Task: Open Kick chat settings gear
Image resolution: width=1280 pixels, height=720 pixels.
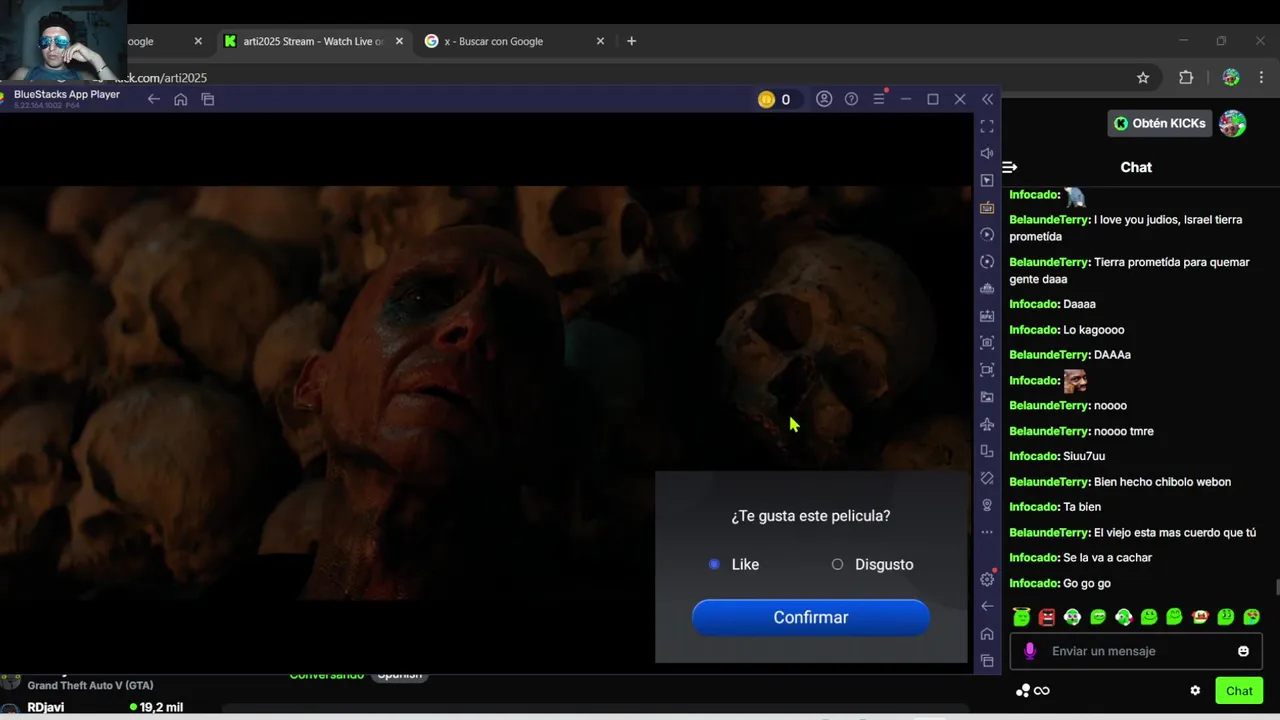Action: [x=1195, y=690]
